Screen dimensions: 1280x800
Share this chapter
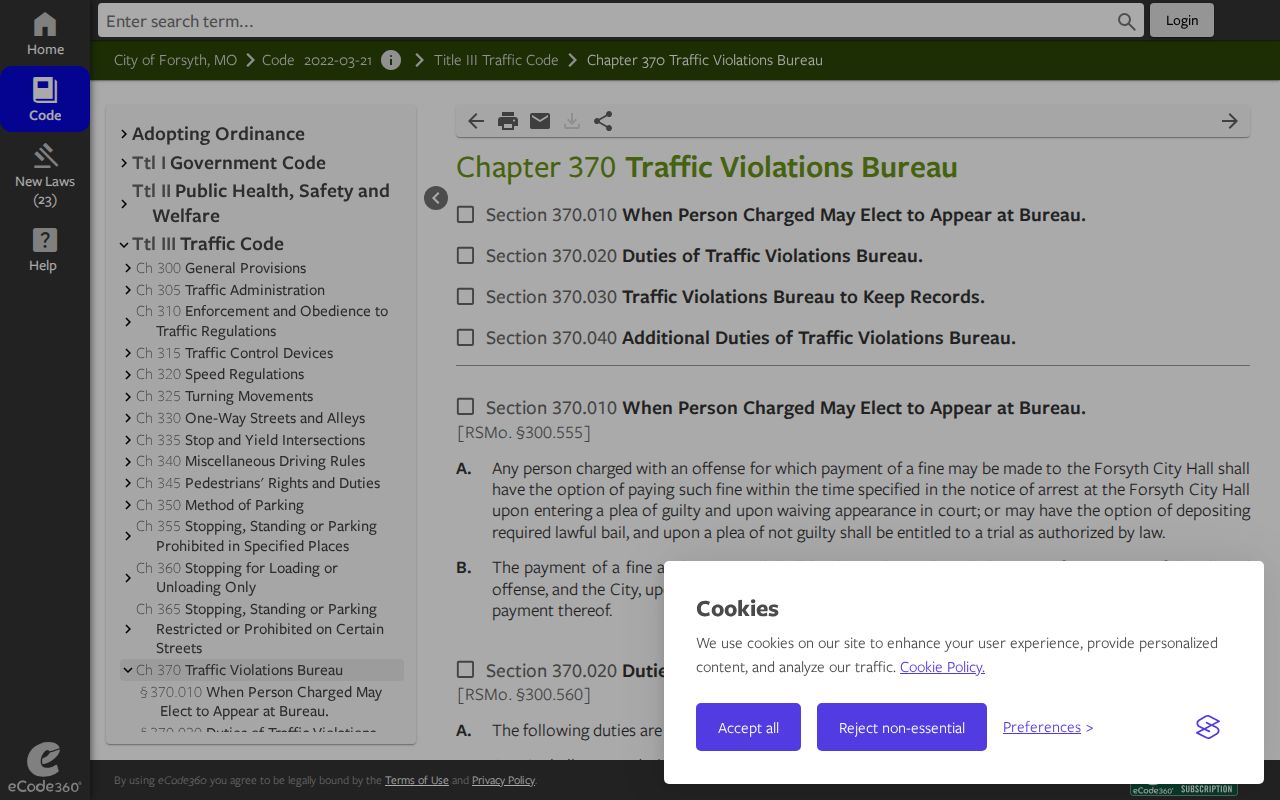(603, 121)
